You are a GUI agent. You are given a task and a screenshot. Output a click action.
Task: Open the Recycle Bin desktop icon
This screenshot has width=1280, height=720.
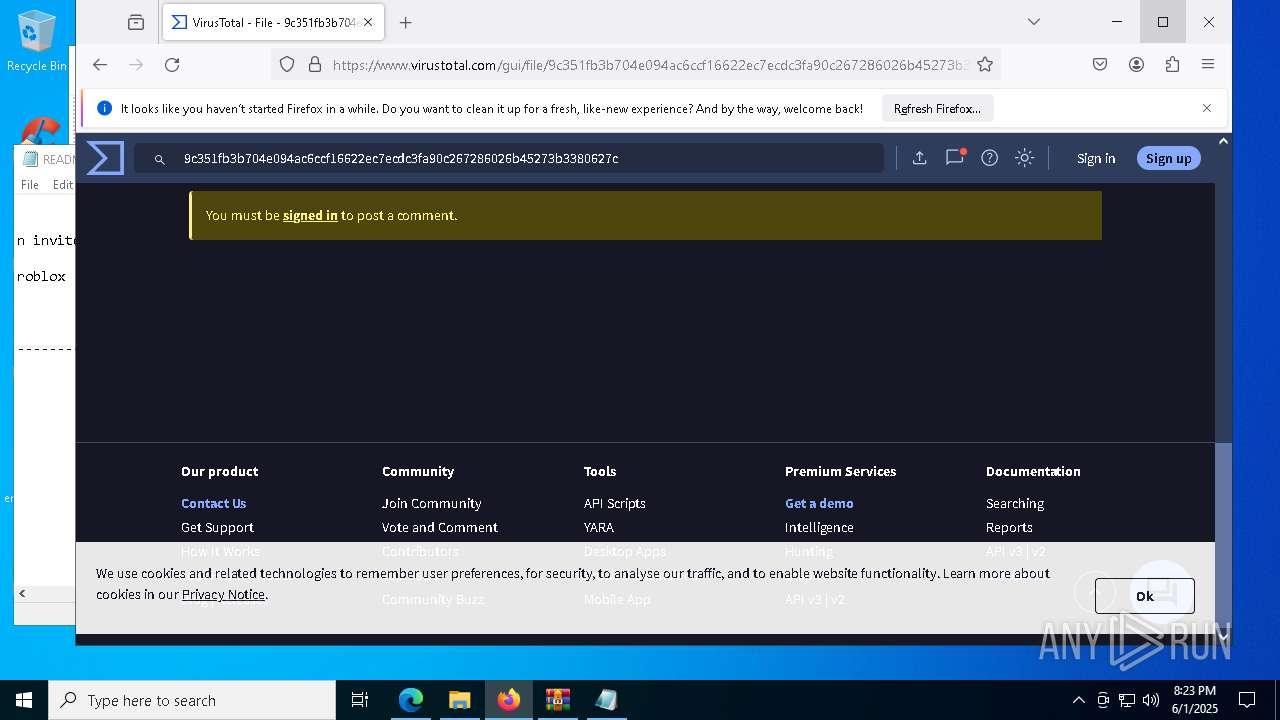[37, 42]
